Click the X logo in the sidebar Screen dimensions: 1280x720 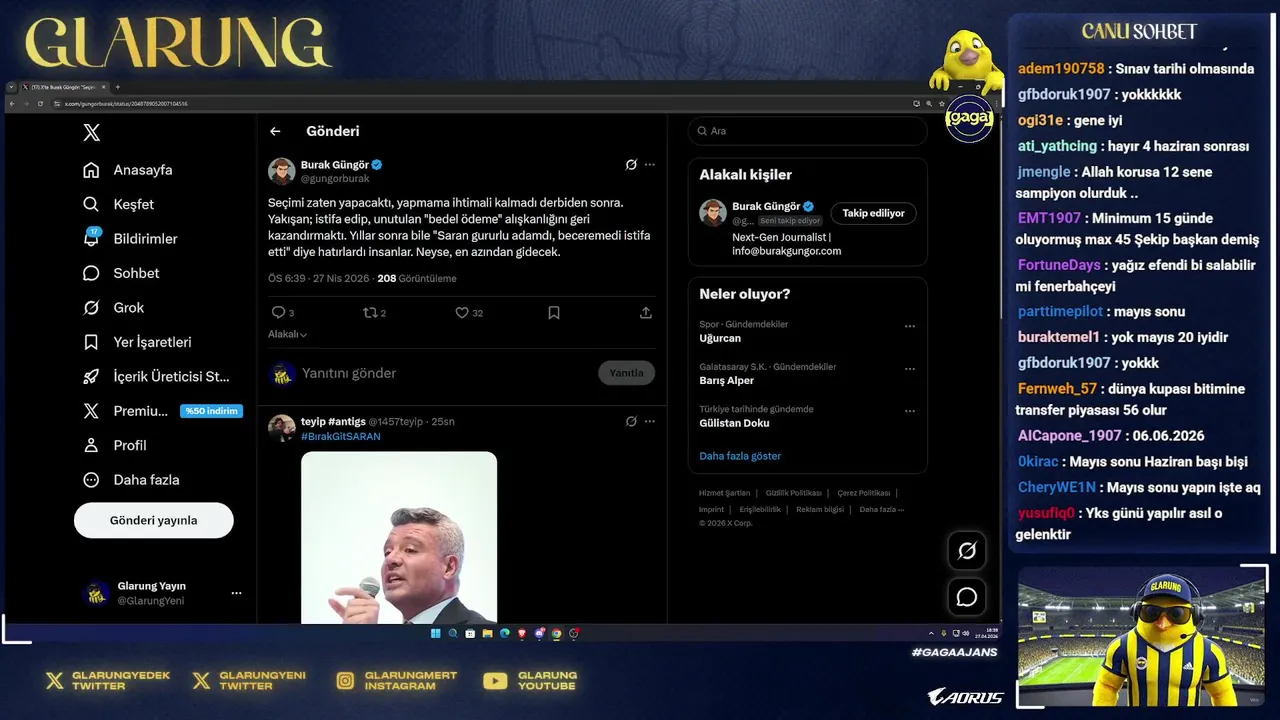(x=91, y=132)
